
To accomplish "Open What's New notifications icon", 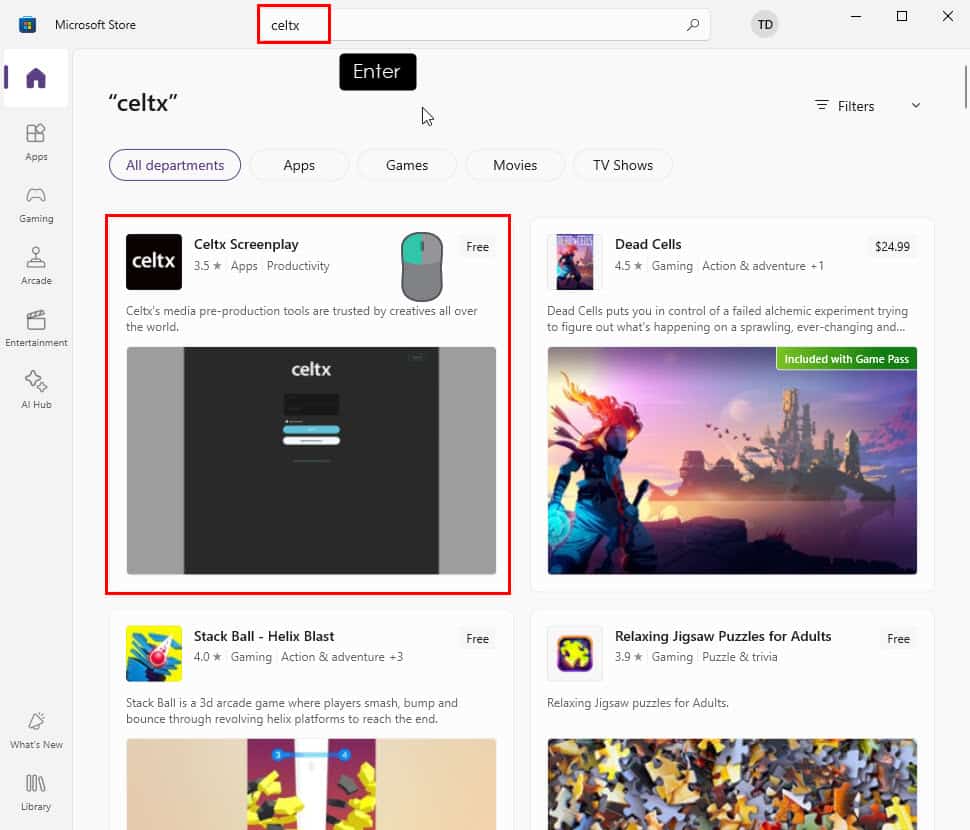I will pyautogui.click(x=36, y=729).
